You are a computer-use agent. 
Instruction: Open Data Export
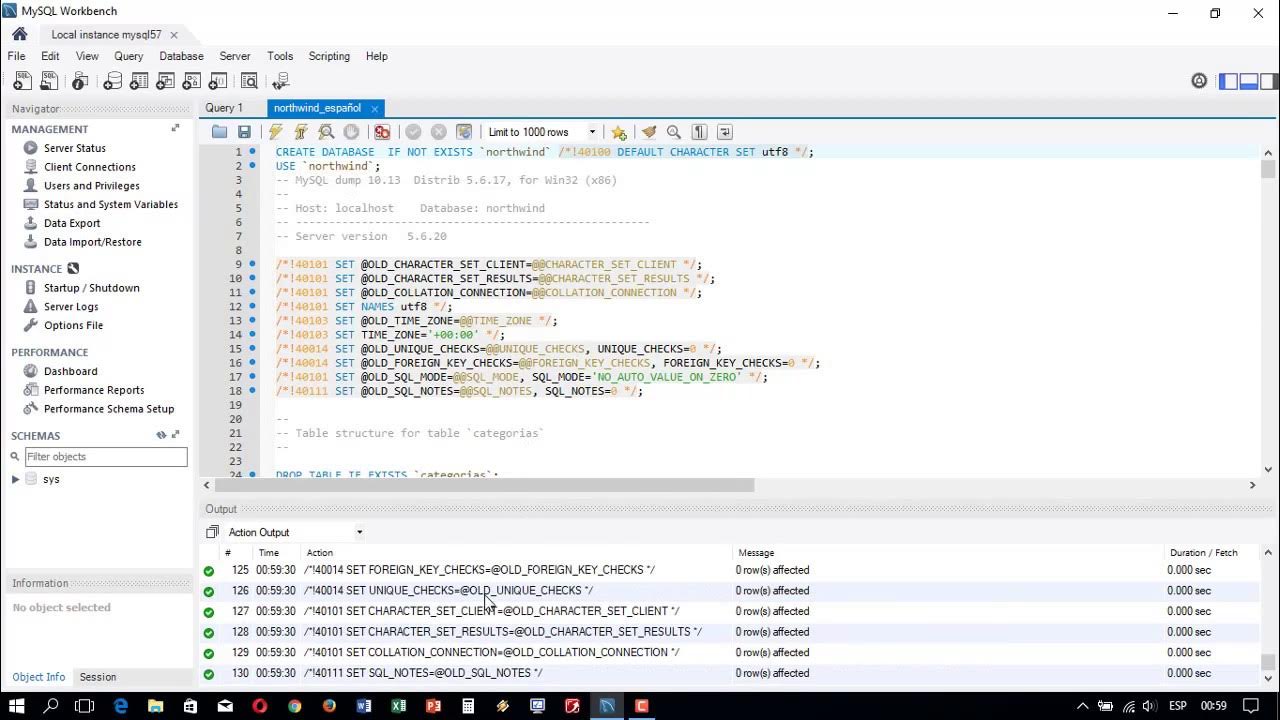click(72, 223)
